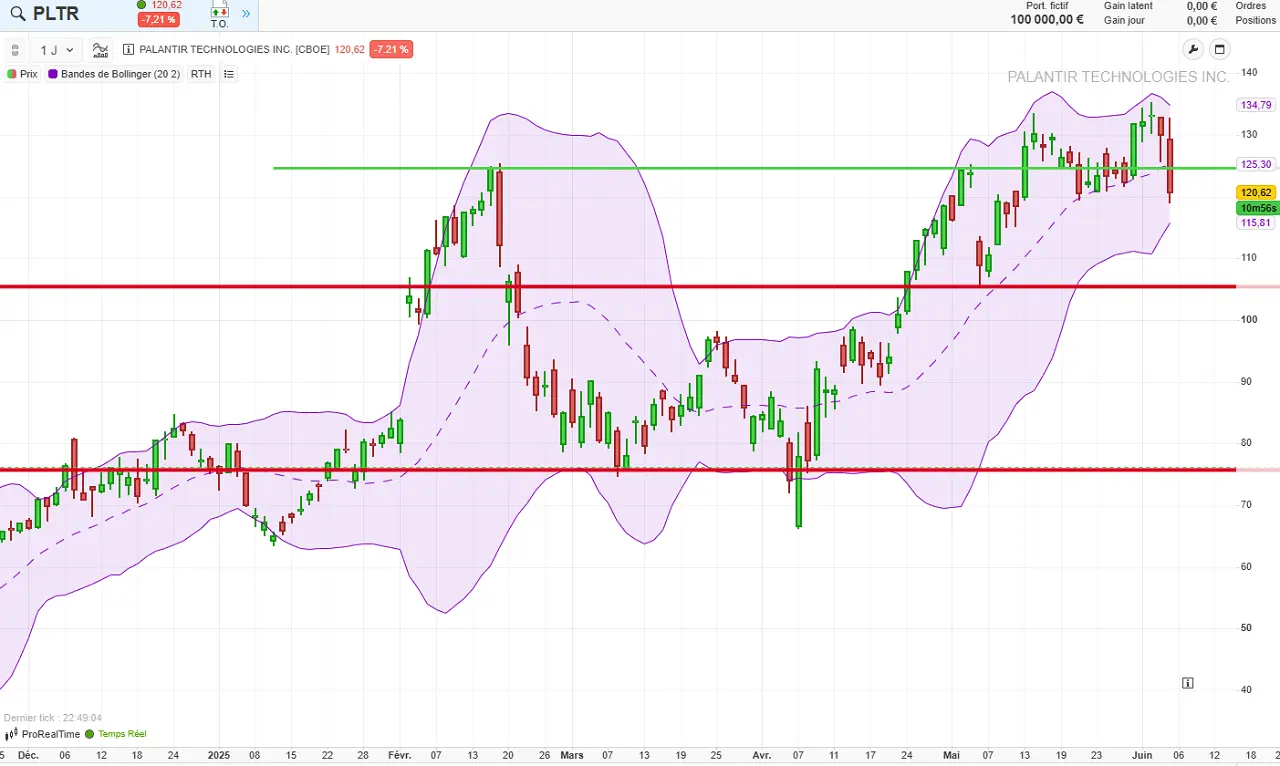This screenshot has width=1280, height=766.
Task: Click the 2025 label on the time axis
Action: 218,755
